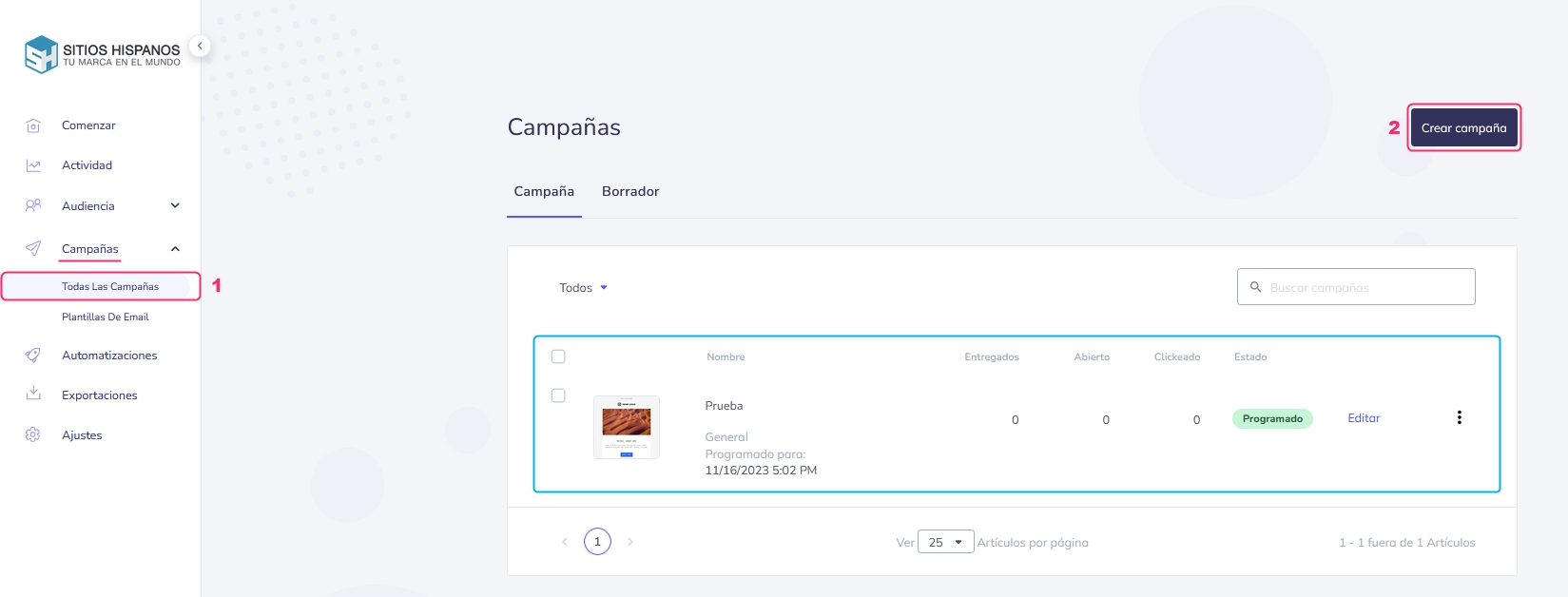Image resolution: width=1568 pixels, height=597 pixels.
Task: Open the three-dot menu for Prueba campaign
Action: coord(1459,417)
